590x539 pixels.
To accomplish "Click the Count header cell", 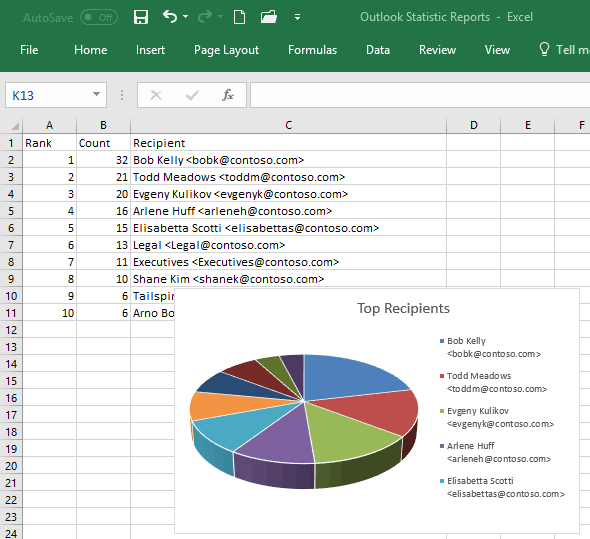I will 103,143.
